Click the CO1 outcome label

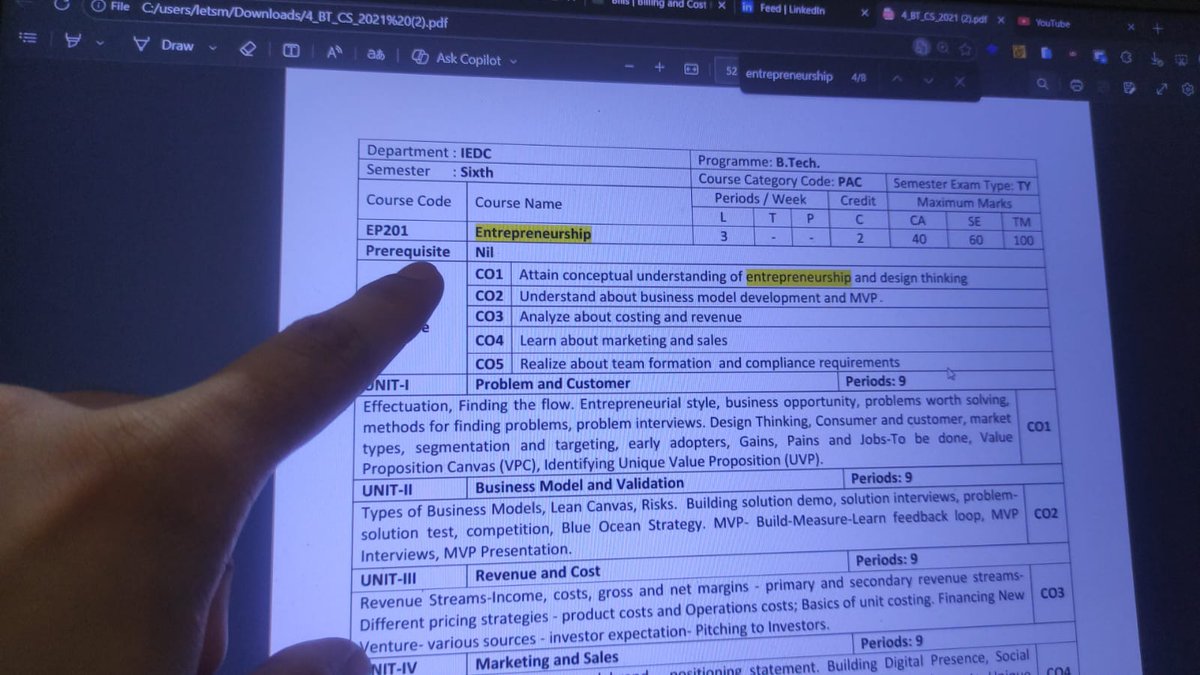click(x=489, y=273)
